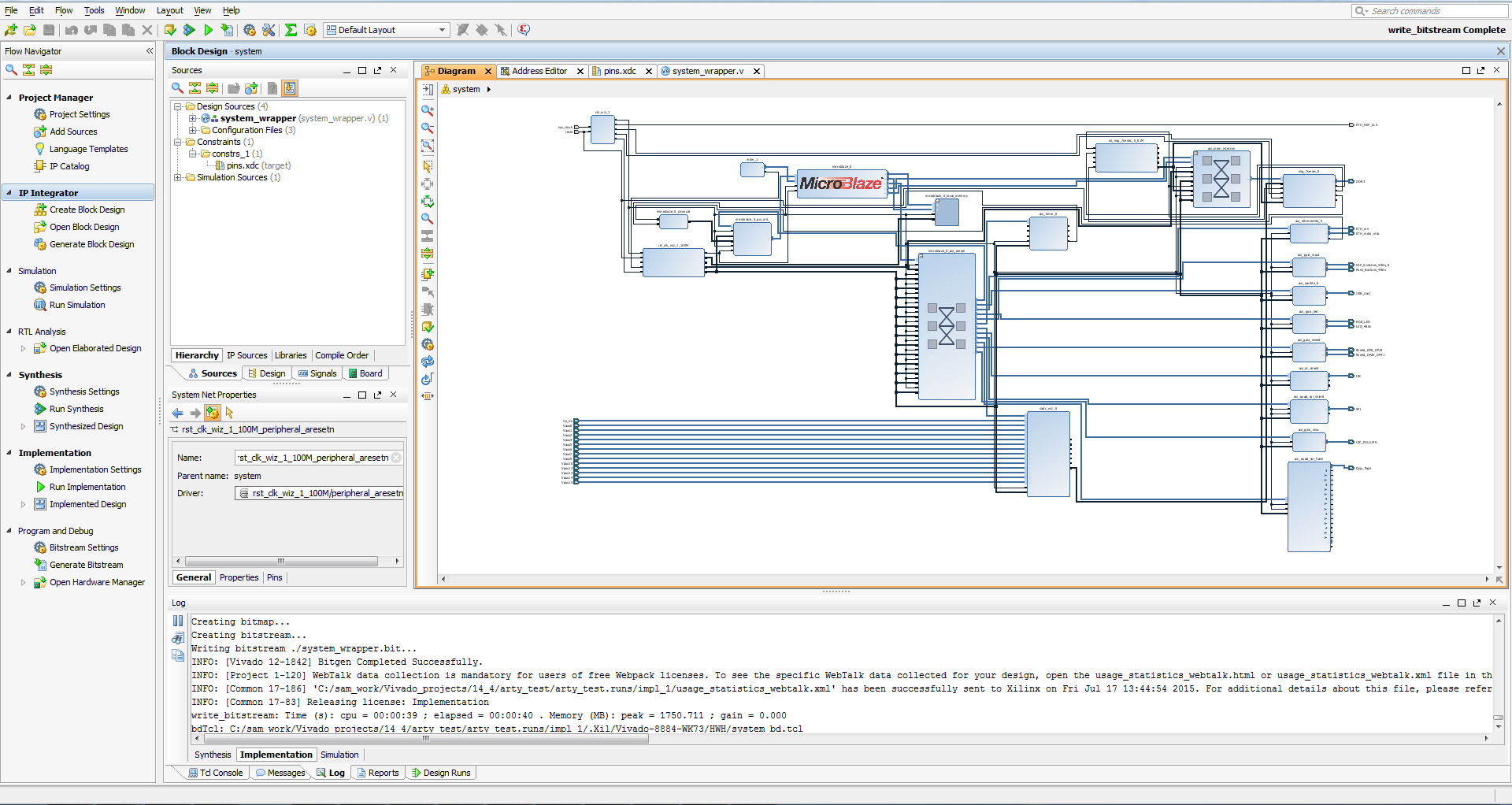Click the Open Project folder icon
Image resolution: width=1512 pixels, height=805 pixels.
click(x=30, y=30)
